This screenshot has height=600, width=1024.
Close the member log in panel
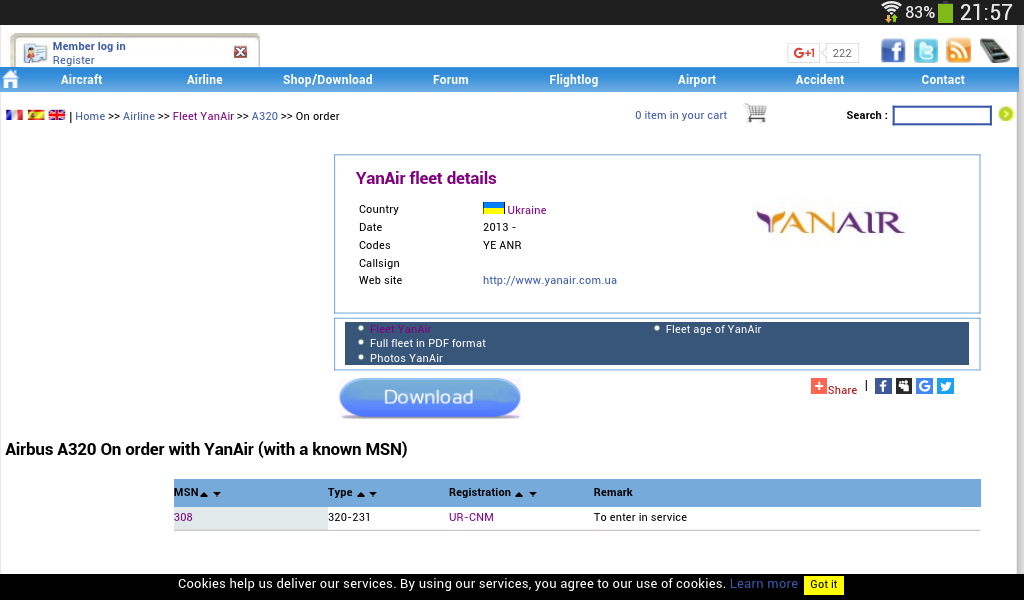[240, 52]
